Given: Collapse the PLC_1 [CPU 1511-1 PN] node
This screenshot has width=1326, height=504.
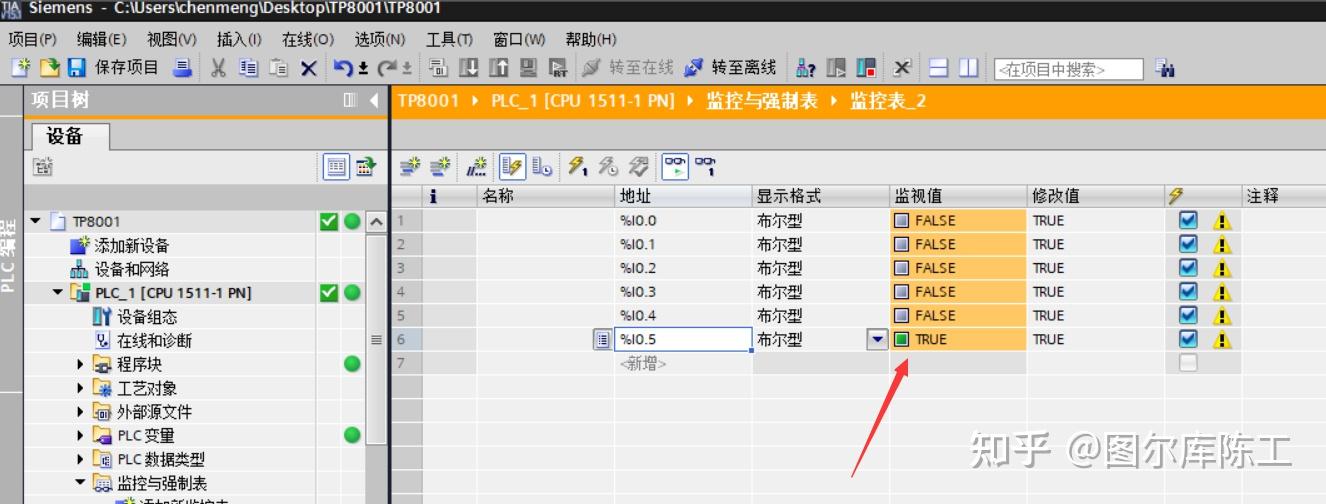Looking at the screenshot, I should coord(58,293).
